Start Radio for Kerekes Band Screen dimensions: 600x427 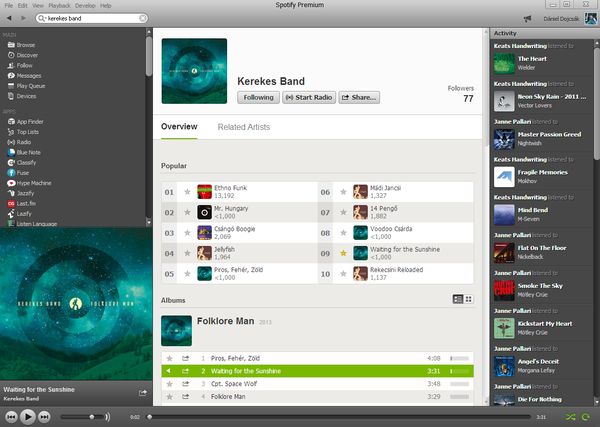pyautogui.click(x=309, y=97)
